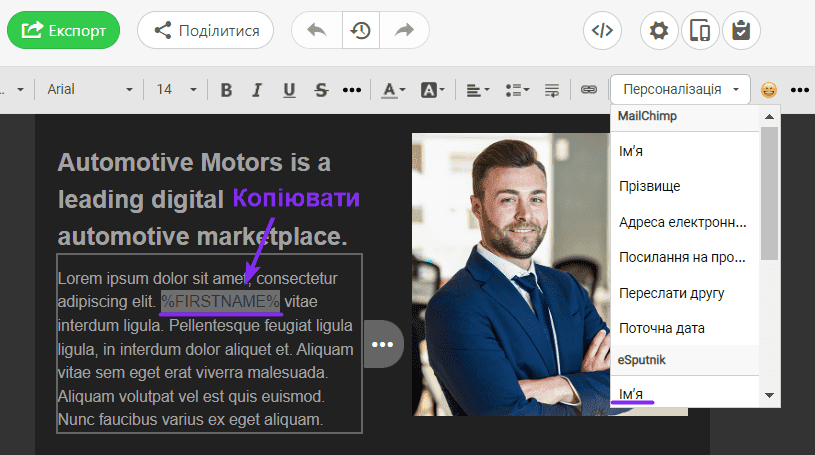815x455 pixels.
Task: Open the version history clock icon
Action: click(x=360, y=30)
